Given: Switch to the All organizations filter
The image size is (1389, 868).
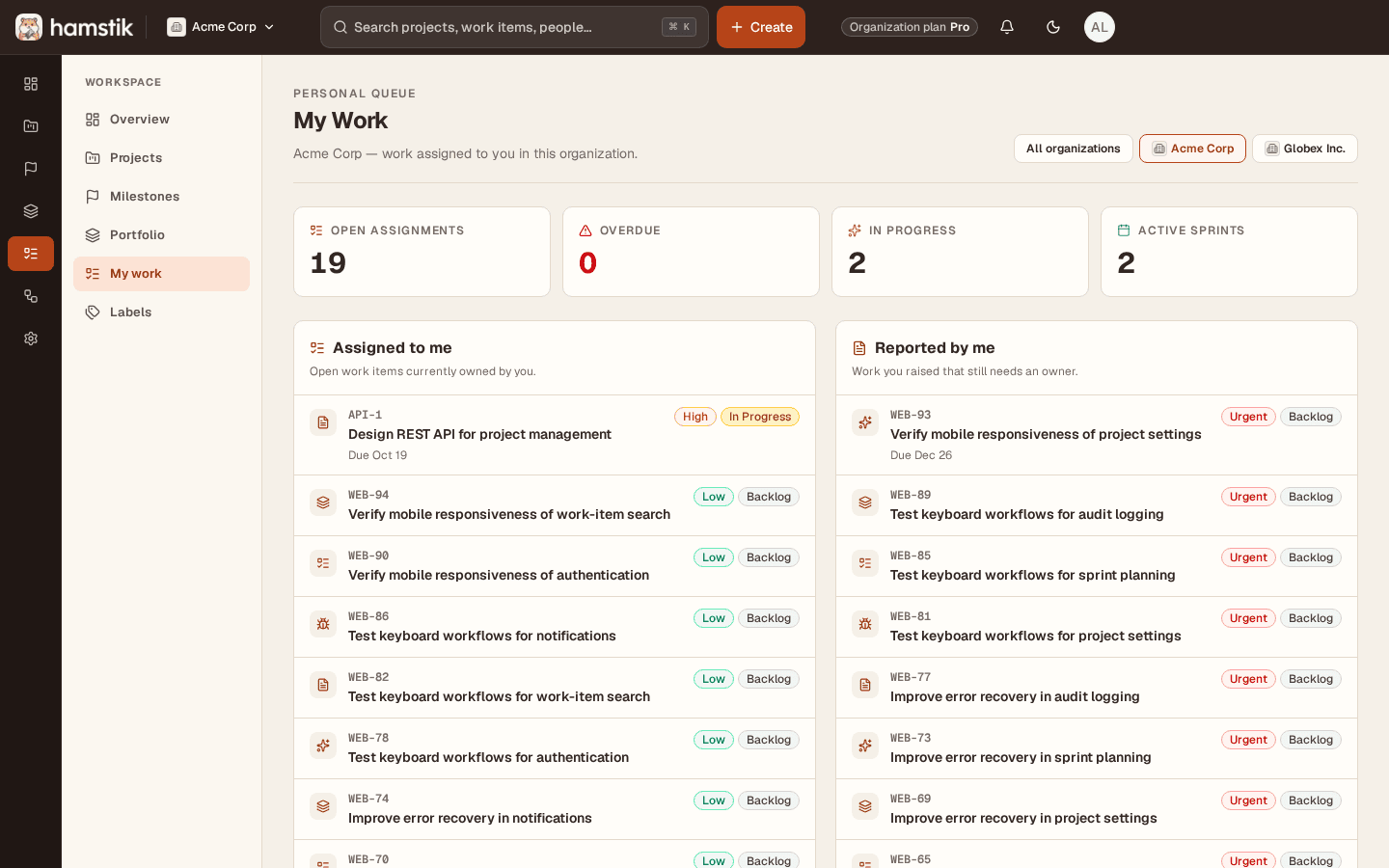Looking at the screenshot, I should [x=1073, y=149].
